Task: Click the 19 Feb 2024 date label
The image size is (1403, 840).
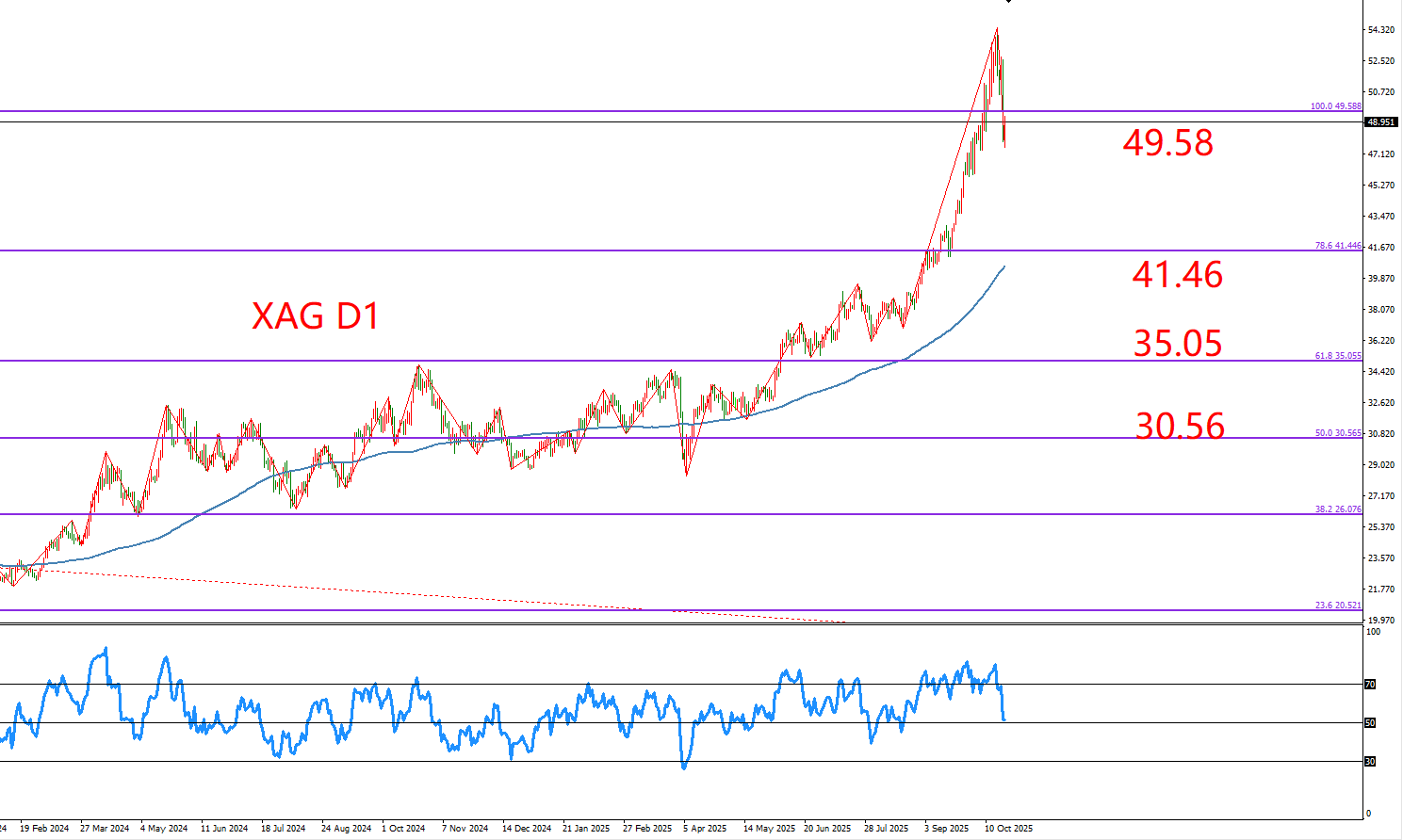Action: click(44, 829)
